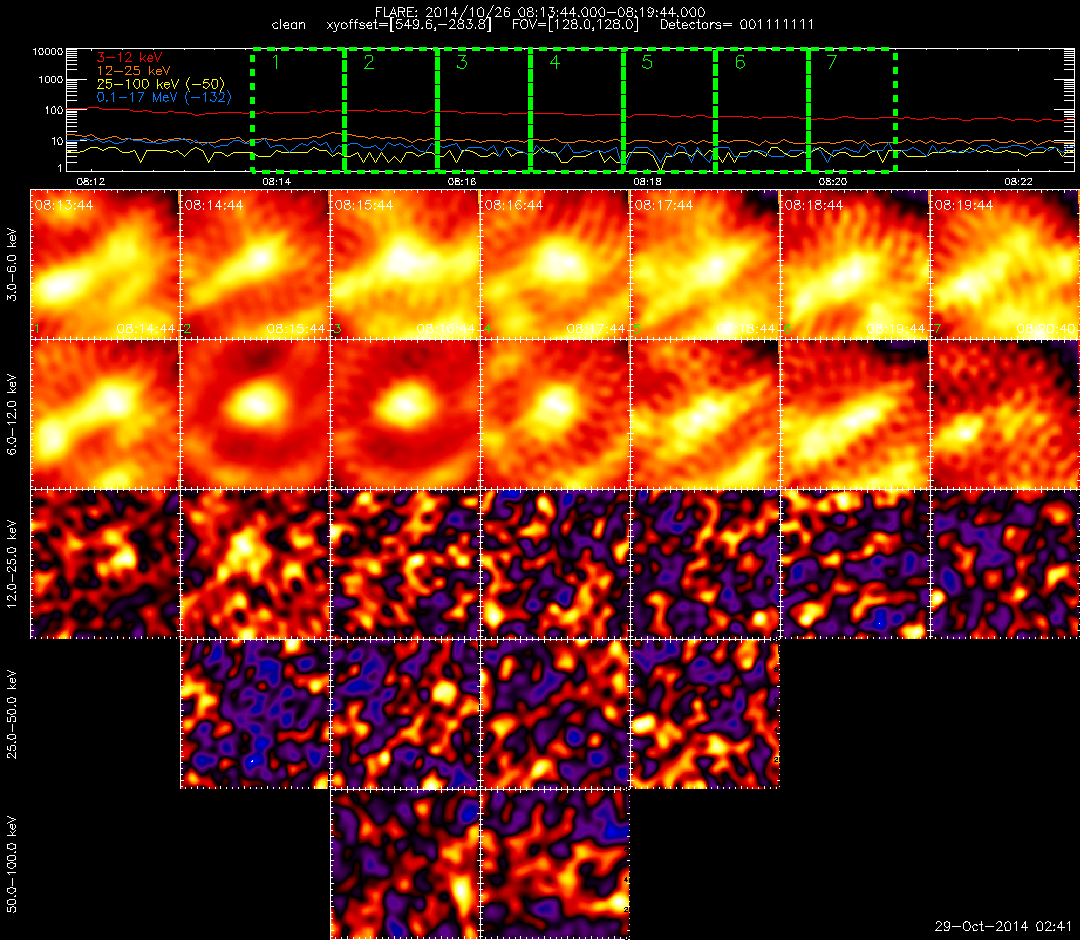The height and width of the screenshot is (940, 1080).
Task: Click the 25-50 keV image for interval 2
Action: (x=255, y=714)
